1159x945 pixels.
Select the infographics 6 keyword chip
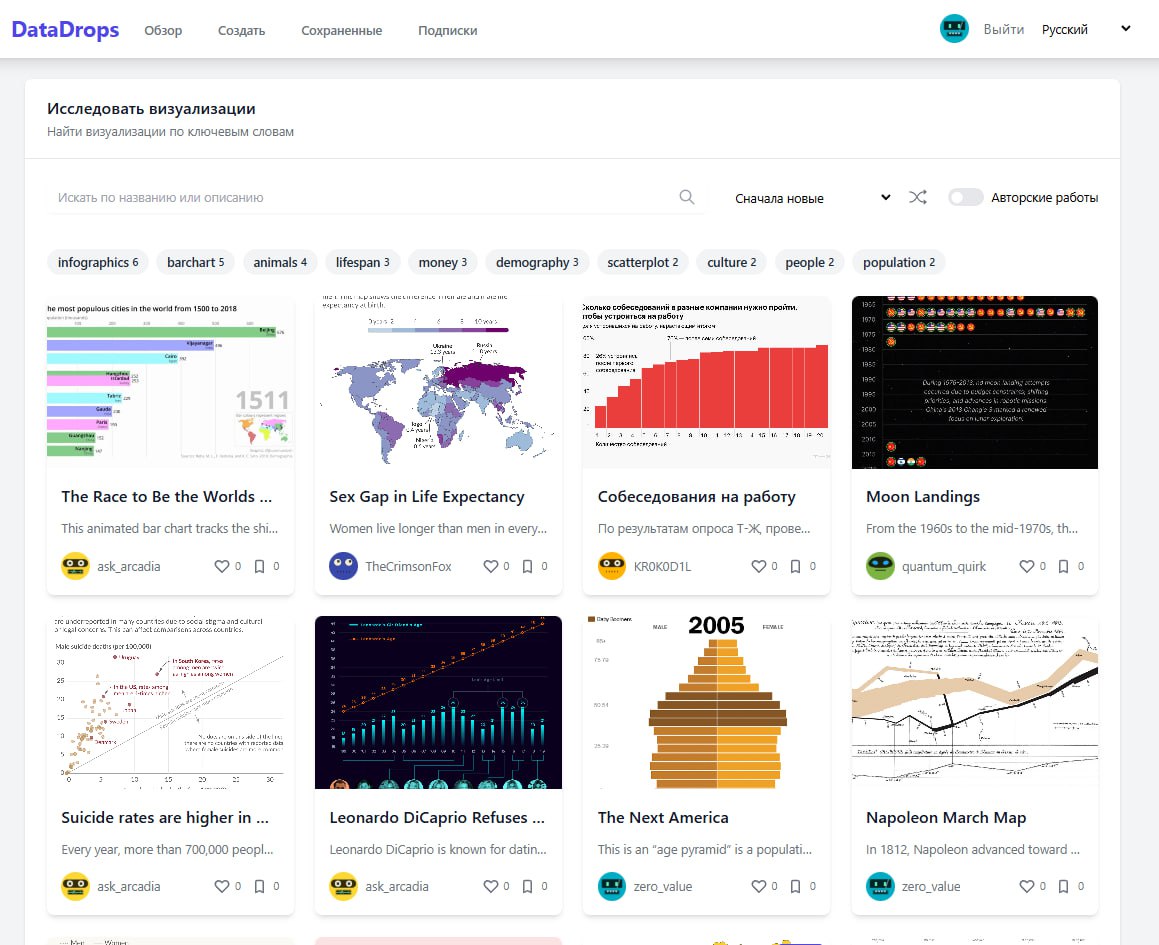[97, 262]
